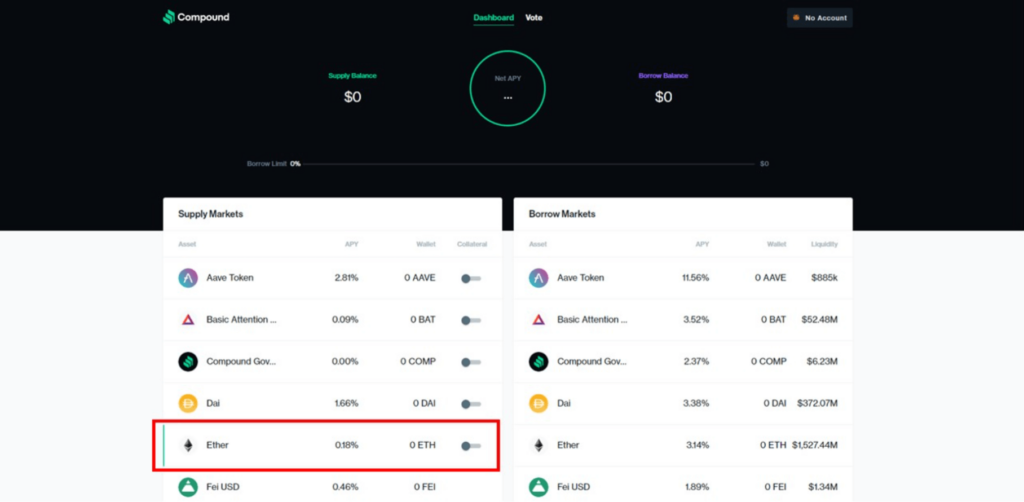Open the Dashboard tab
The image size is (1024, 502).
[x=494, y=18]
